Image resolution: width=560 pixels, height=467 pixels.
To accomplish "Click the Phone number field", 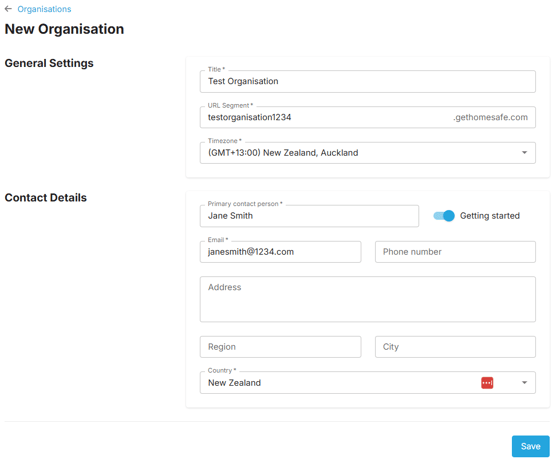I will tap(455, 252).
